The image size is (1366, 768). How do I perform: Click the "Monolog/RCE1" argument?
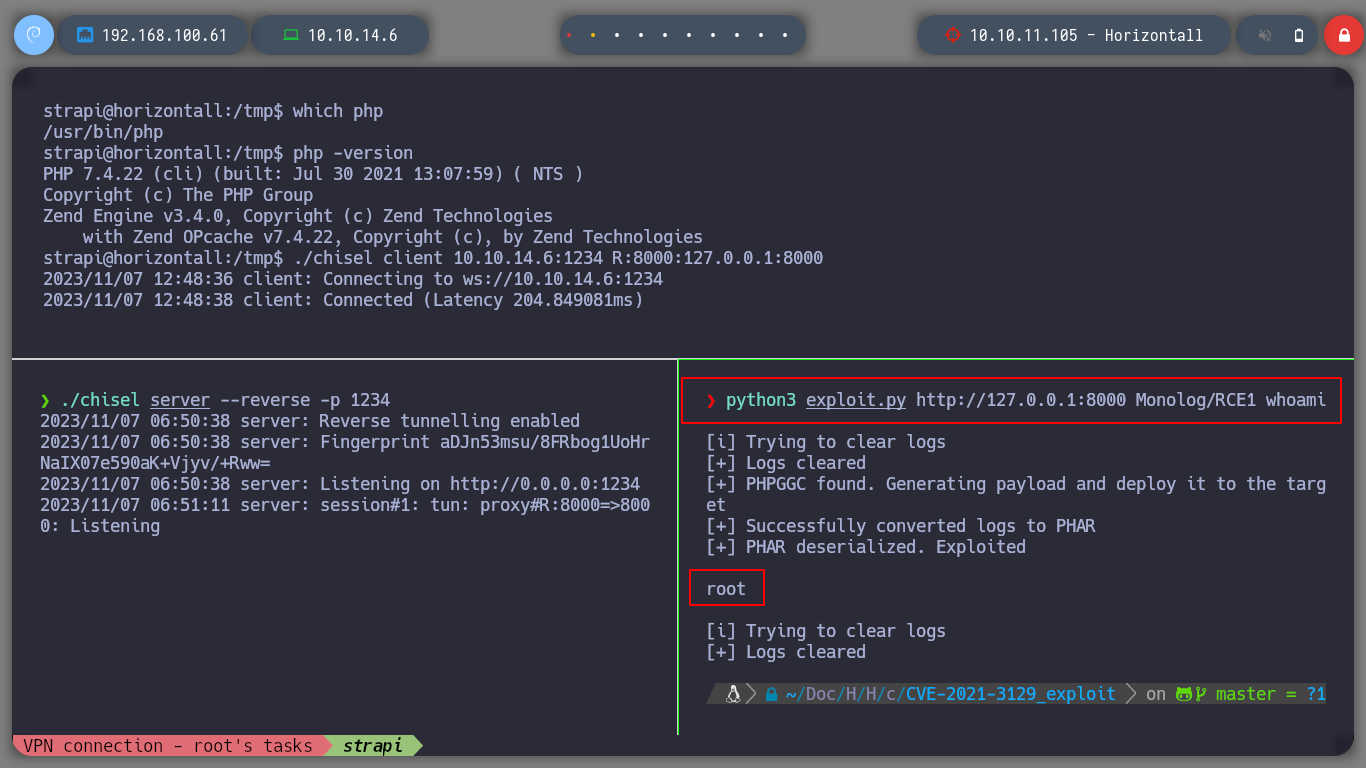(x=1196, y=400)
